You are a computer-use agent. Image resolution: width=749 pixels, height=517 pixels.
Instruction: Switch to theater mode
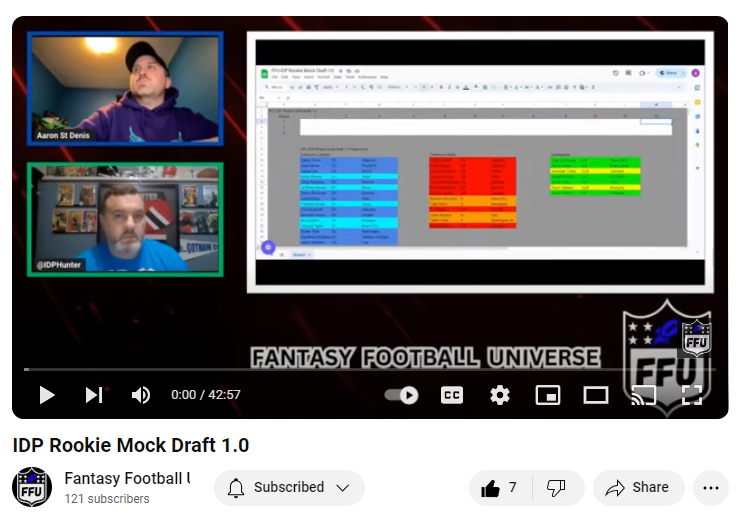pos(596,395)
